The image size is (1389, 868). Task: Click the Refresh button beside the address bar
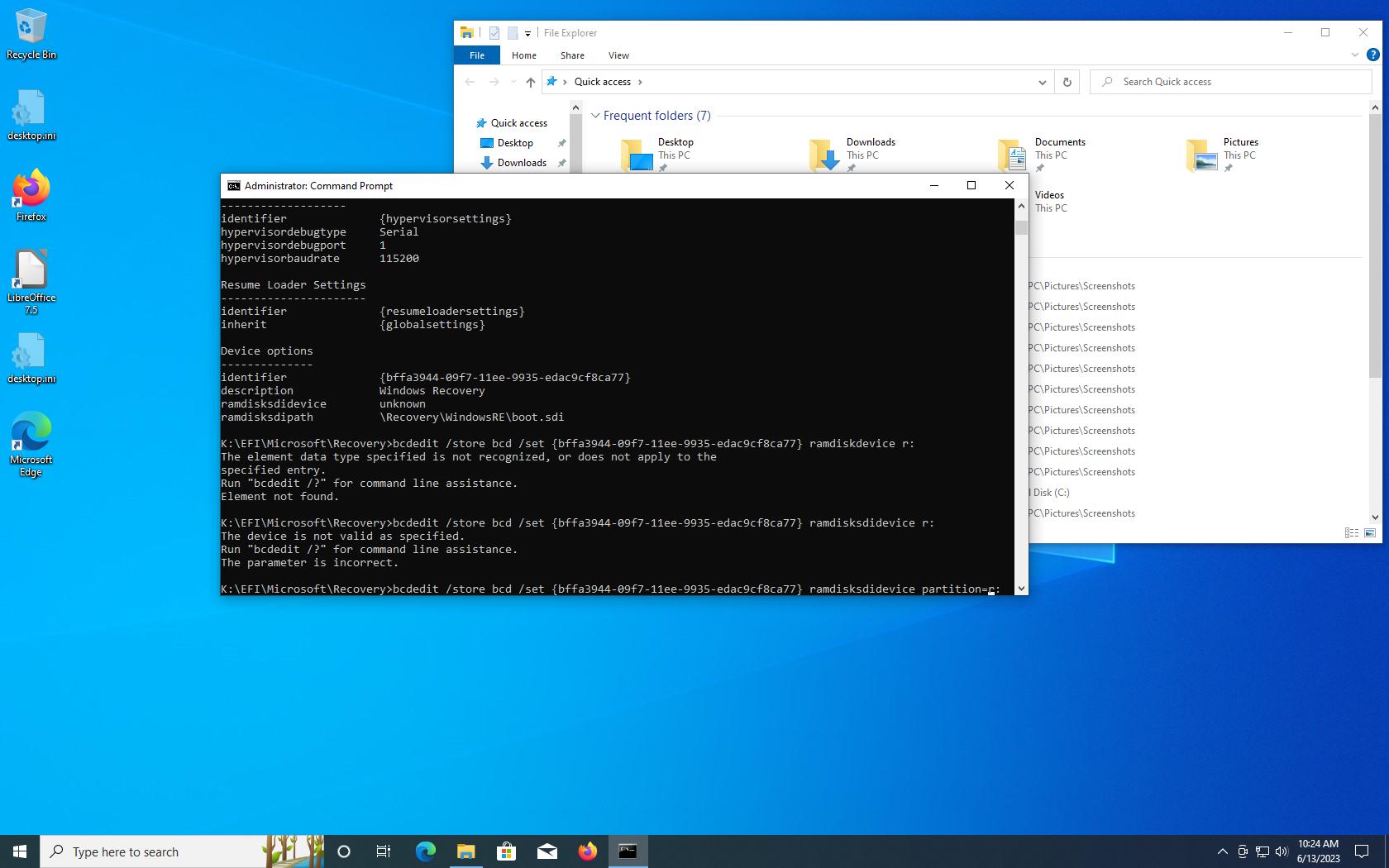(1067, 82)
